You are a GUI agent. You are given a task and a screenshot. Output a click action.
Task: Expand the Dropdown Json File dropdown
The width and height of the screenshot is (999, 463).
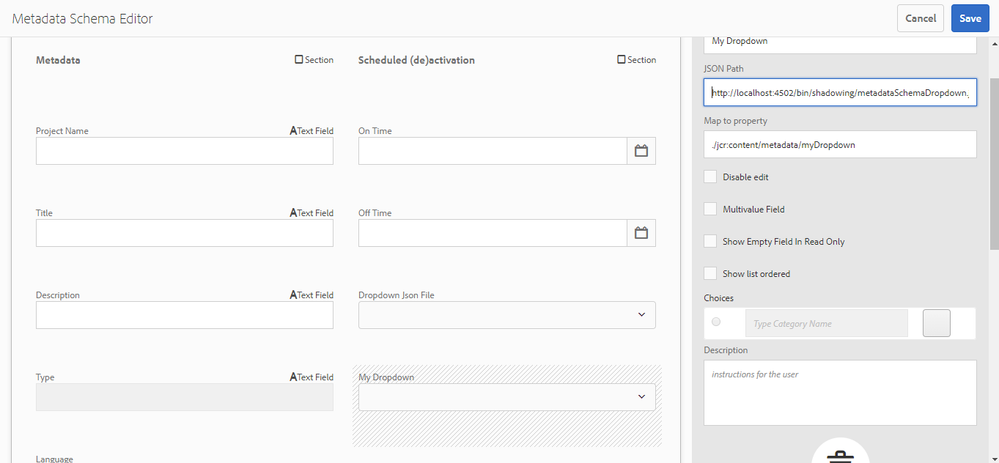pos(507,315)
